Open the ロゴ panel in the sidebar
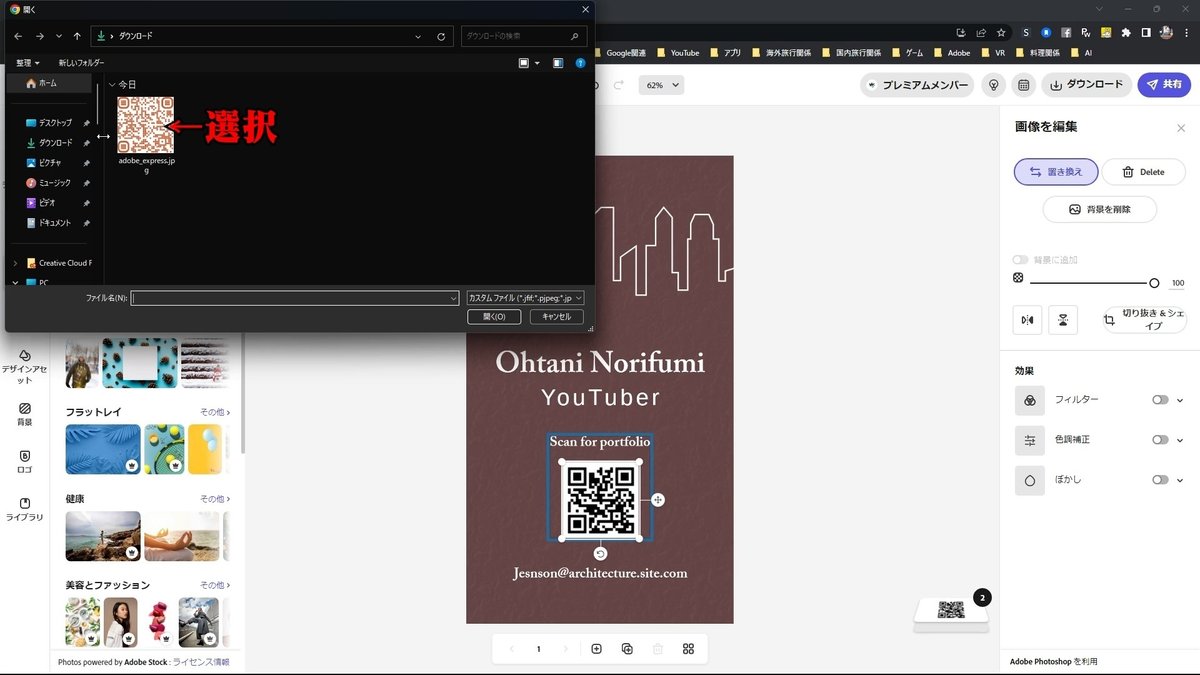This screenshot has height=675, width=1200. pyautogui.click(x=25, y=461)
